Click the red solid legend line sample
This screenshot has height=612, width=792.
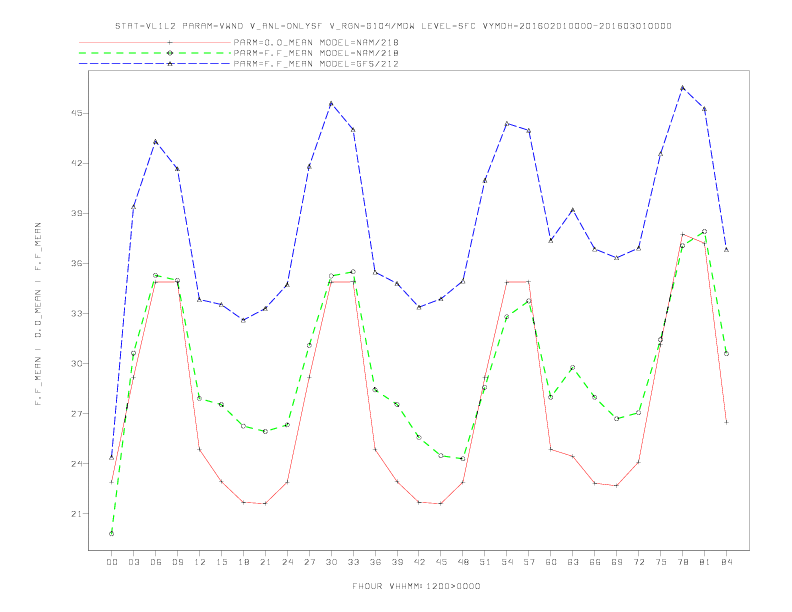tap(155, 42)
